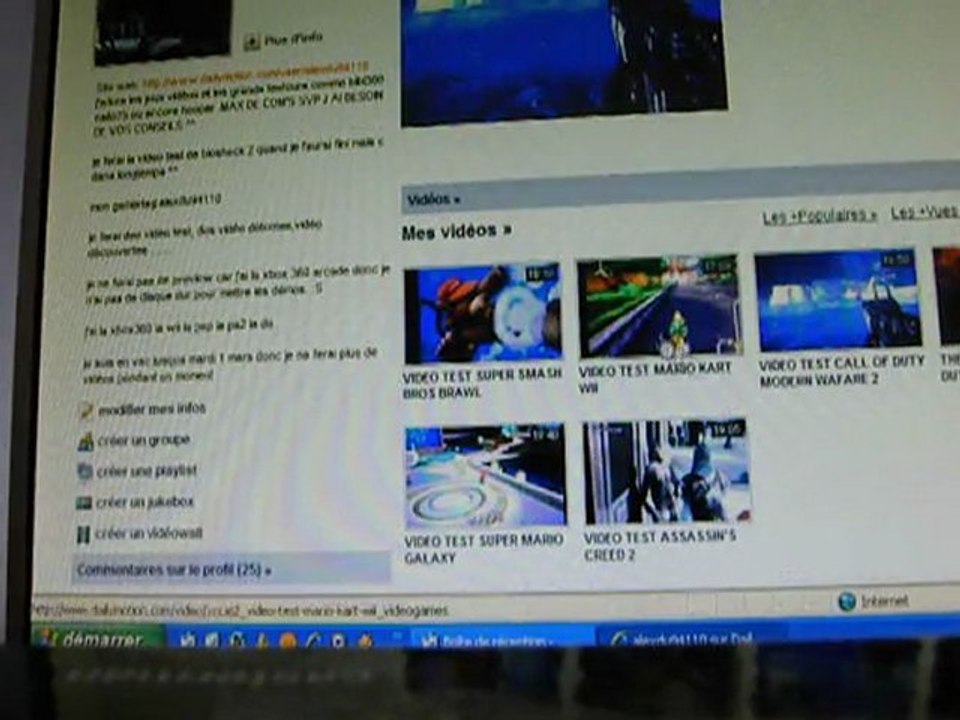Click the 'VIDEO TEST SUPER SMASH BROS BRAWL' title link
This screenshot has width=960, height=720.
coord(482,384)
